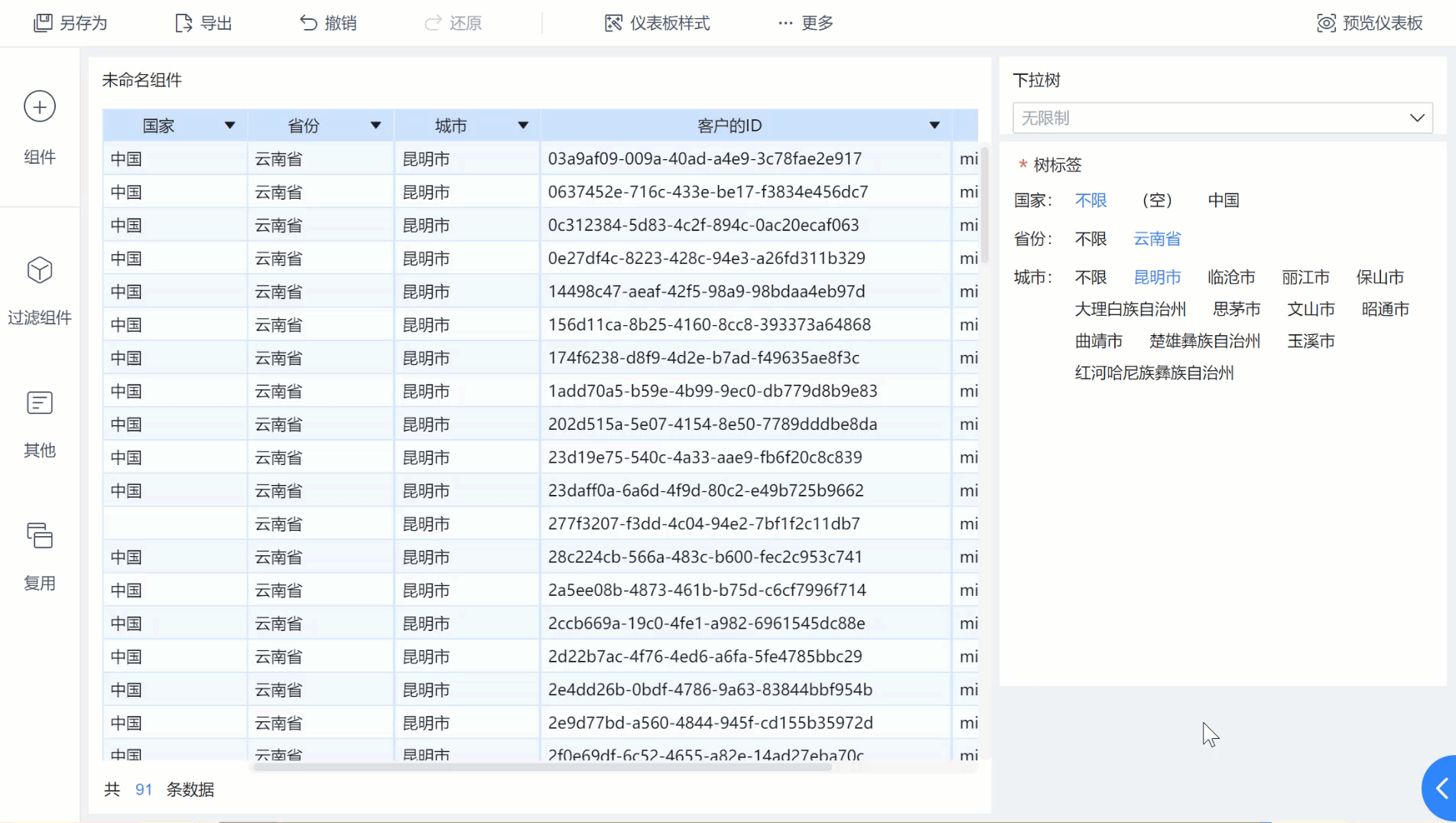Click the 撤销 undo icon
This screenshot has width=1456, height=823.
307,23
